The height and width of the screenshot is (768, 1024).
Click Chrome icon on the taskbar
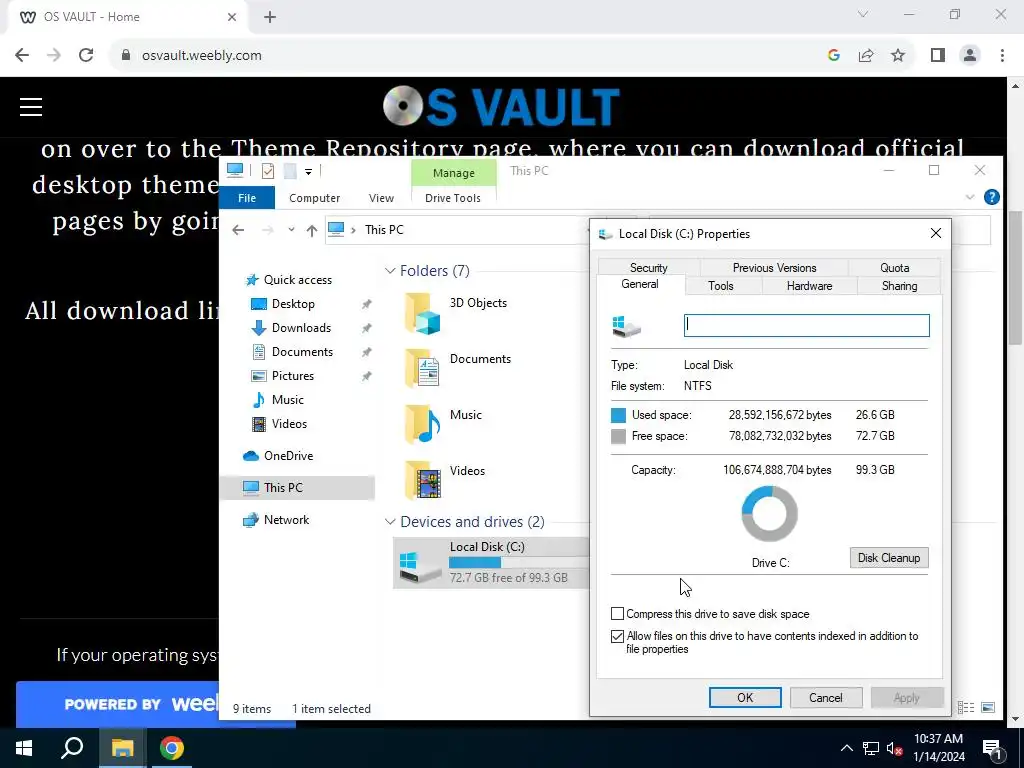tap(172, 748)
